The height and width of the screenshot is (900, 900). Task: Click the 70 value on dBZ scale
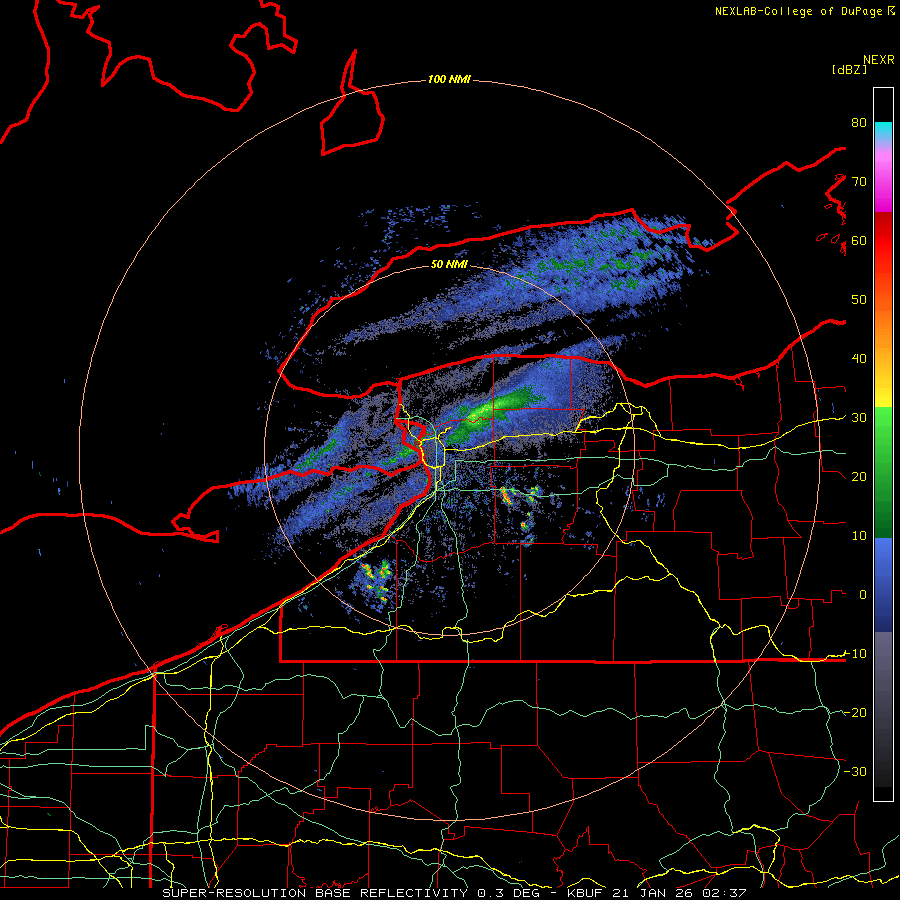point(859,181)
